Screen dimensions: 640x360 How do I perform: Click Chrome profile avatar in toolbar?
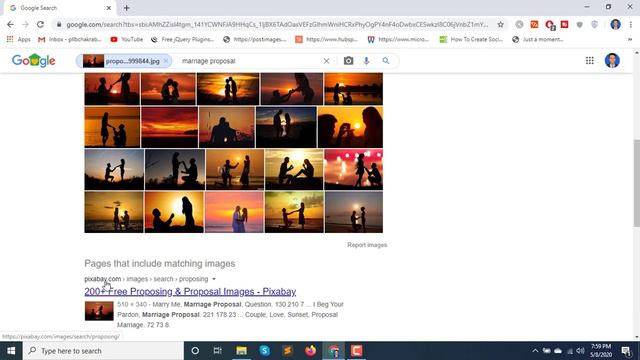pos(615,24)
